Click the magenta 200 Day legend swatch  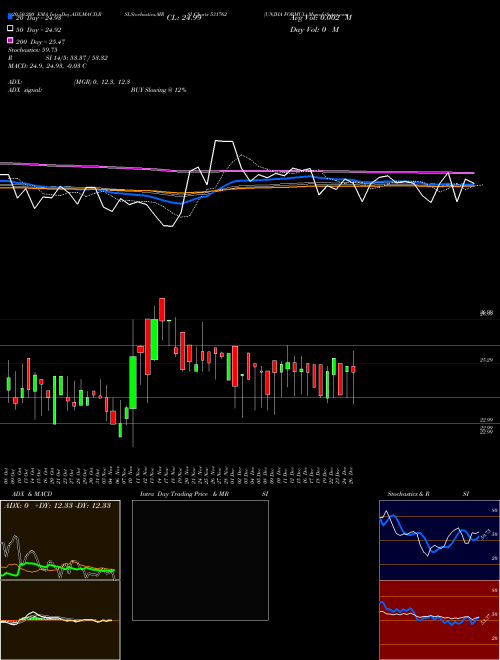10,41
